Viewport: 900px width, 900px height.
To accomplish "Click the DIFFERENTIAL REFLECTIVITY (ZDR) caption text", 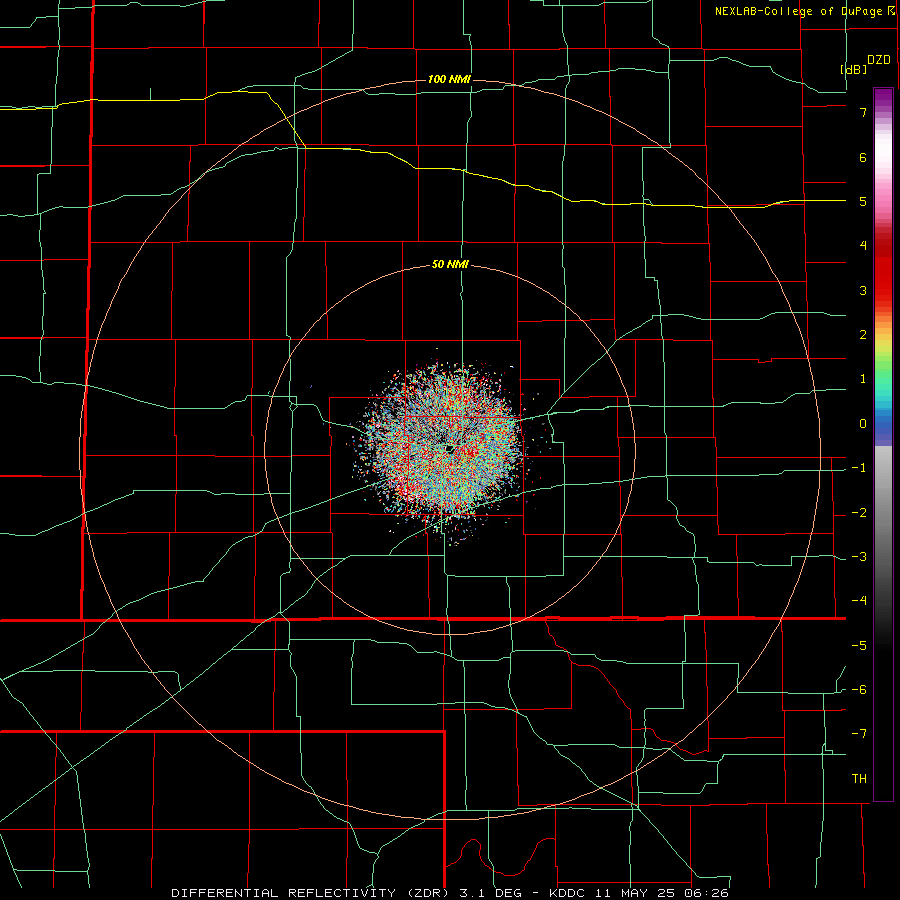I will (312, 893).
